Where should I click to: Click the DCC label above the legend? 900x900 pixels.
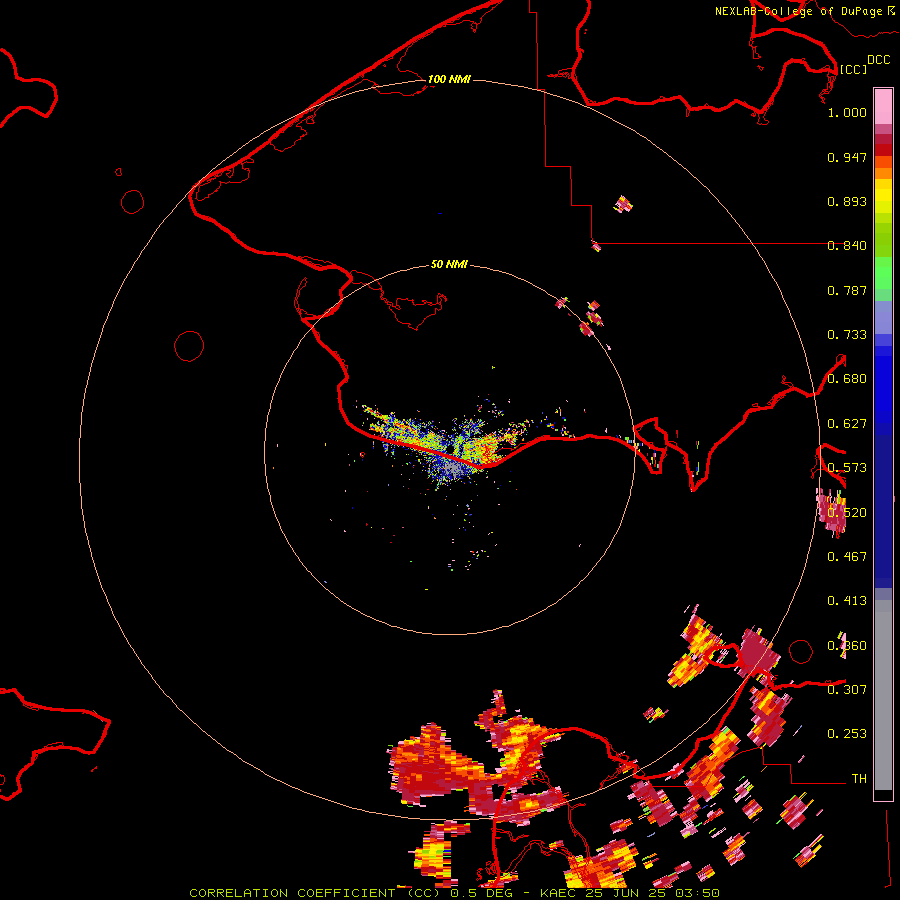878,60
